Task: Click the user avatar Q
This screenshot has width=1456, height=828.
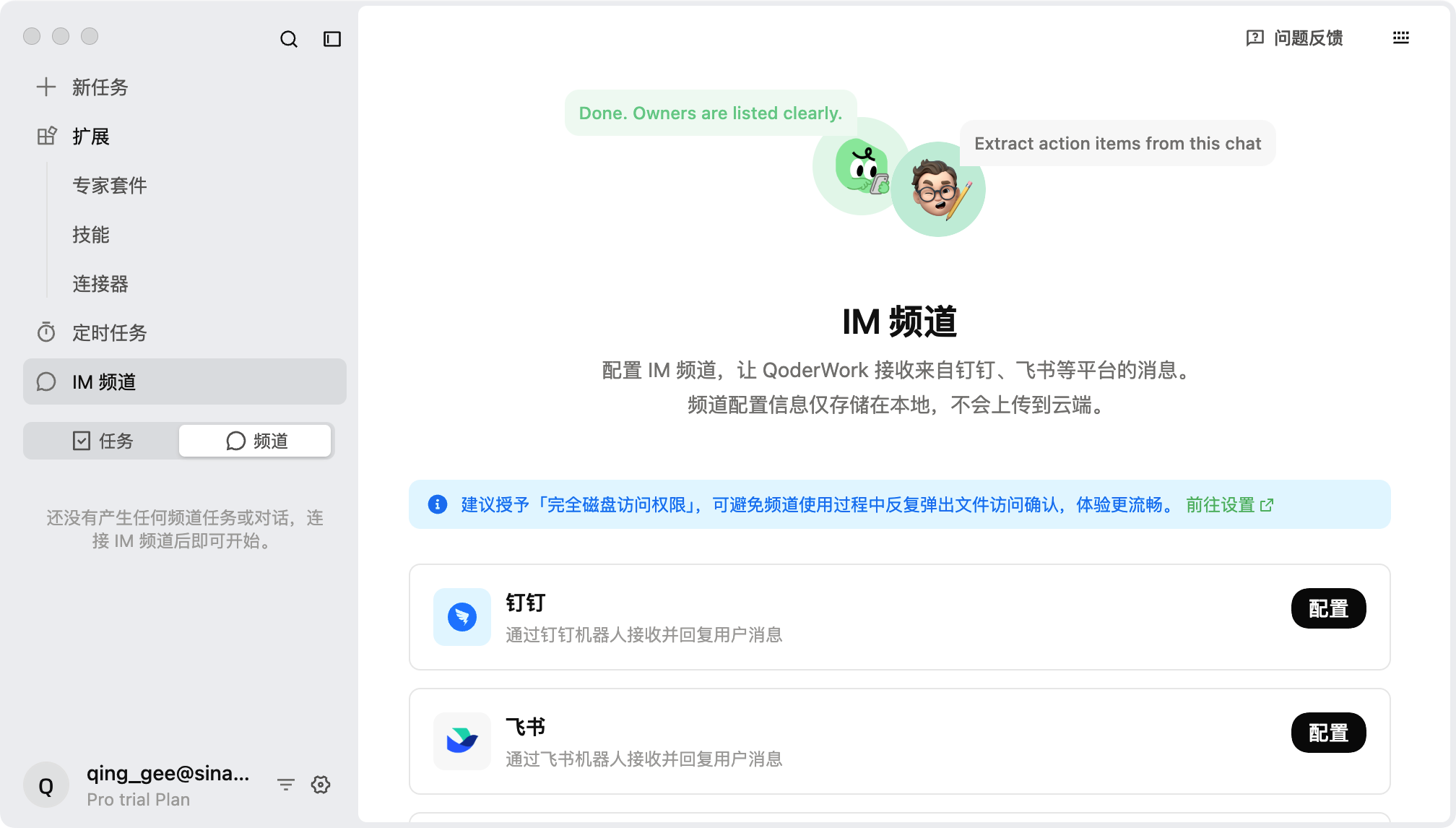Action: pos(46,785)
